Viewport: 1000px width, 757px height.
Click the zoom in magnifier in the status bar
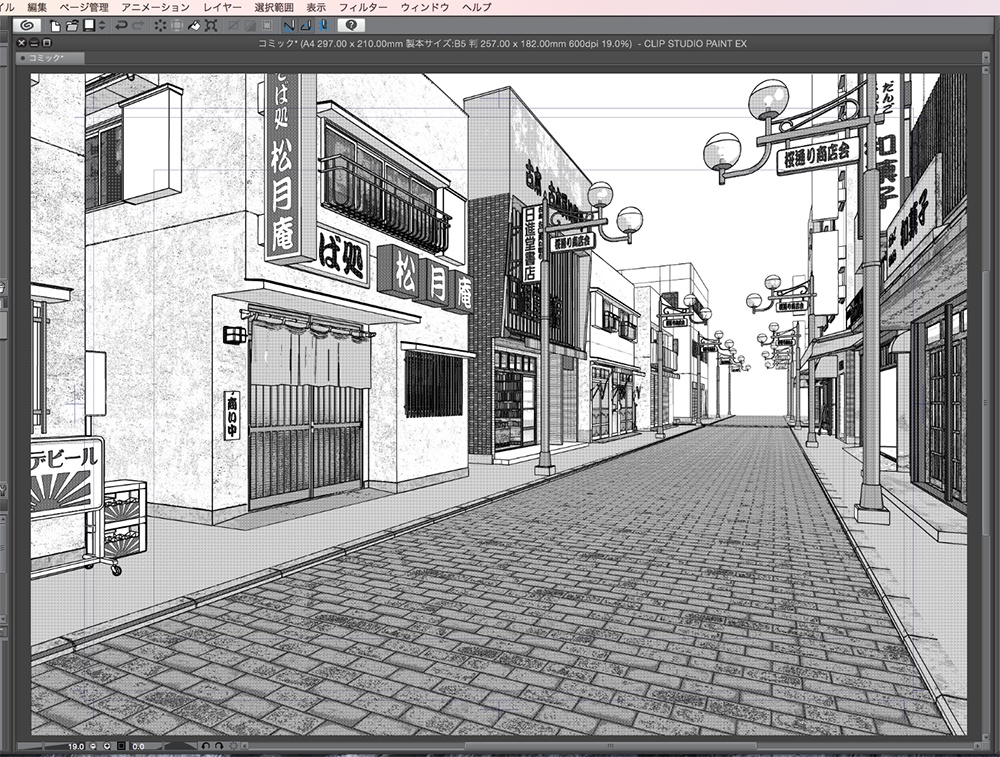pyautogui.click(x=107, y=745)
